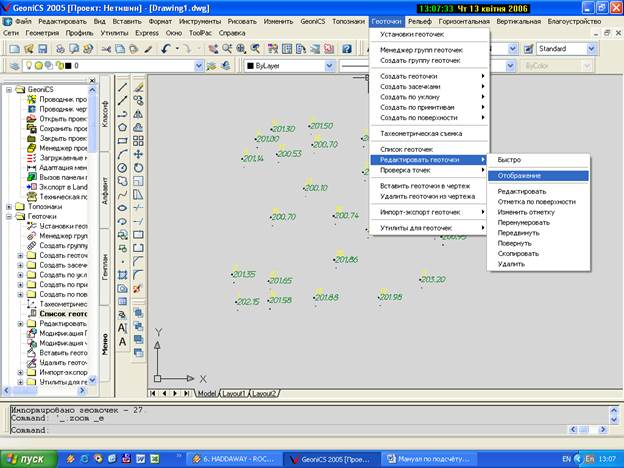624x468 pixels.
Task: Select the Explode modify tool
Action: click(x=138, y=288)
